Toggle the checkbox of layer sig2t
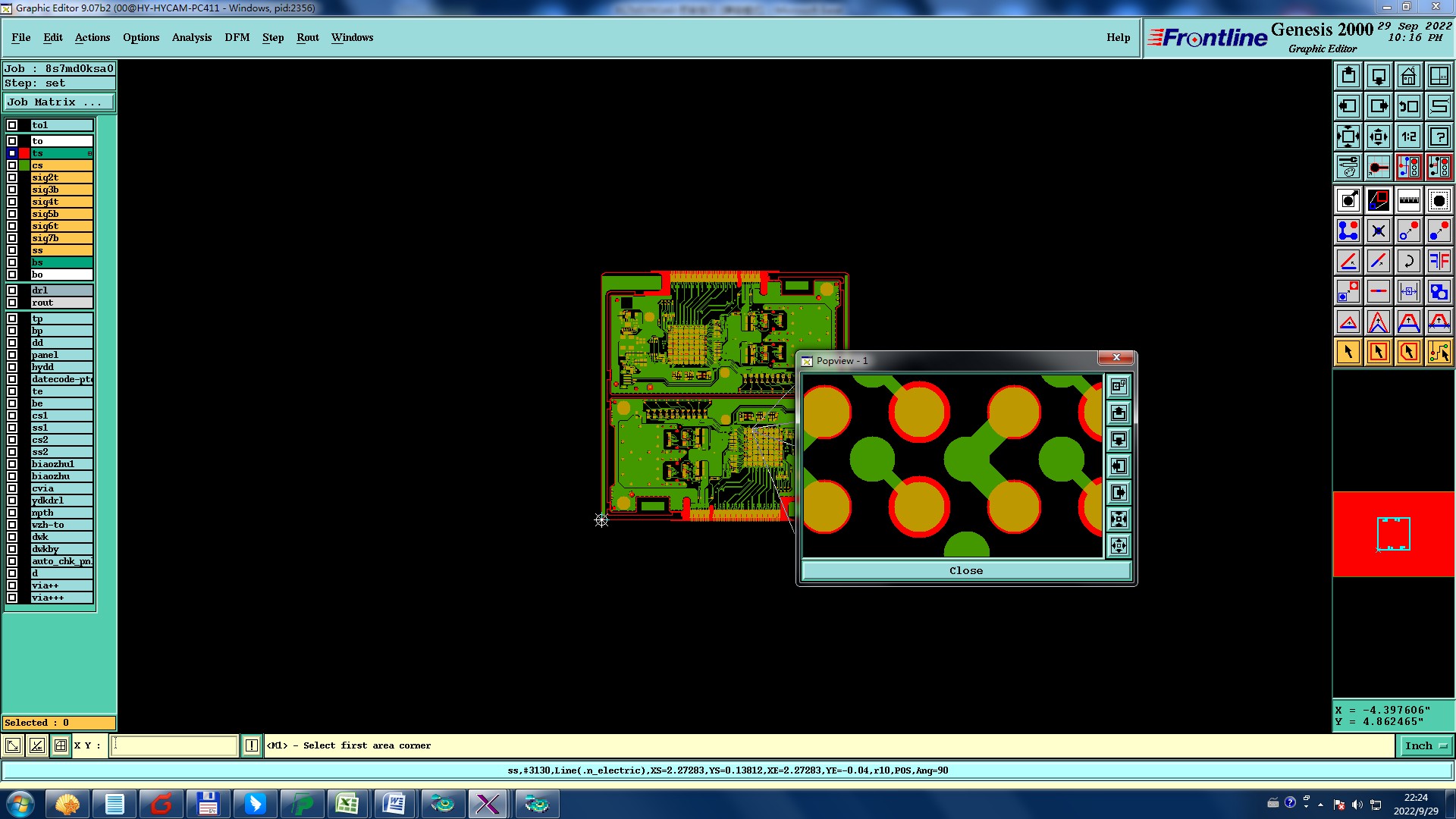 [12, 177]
